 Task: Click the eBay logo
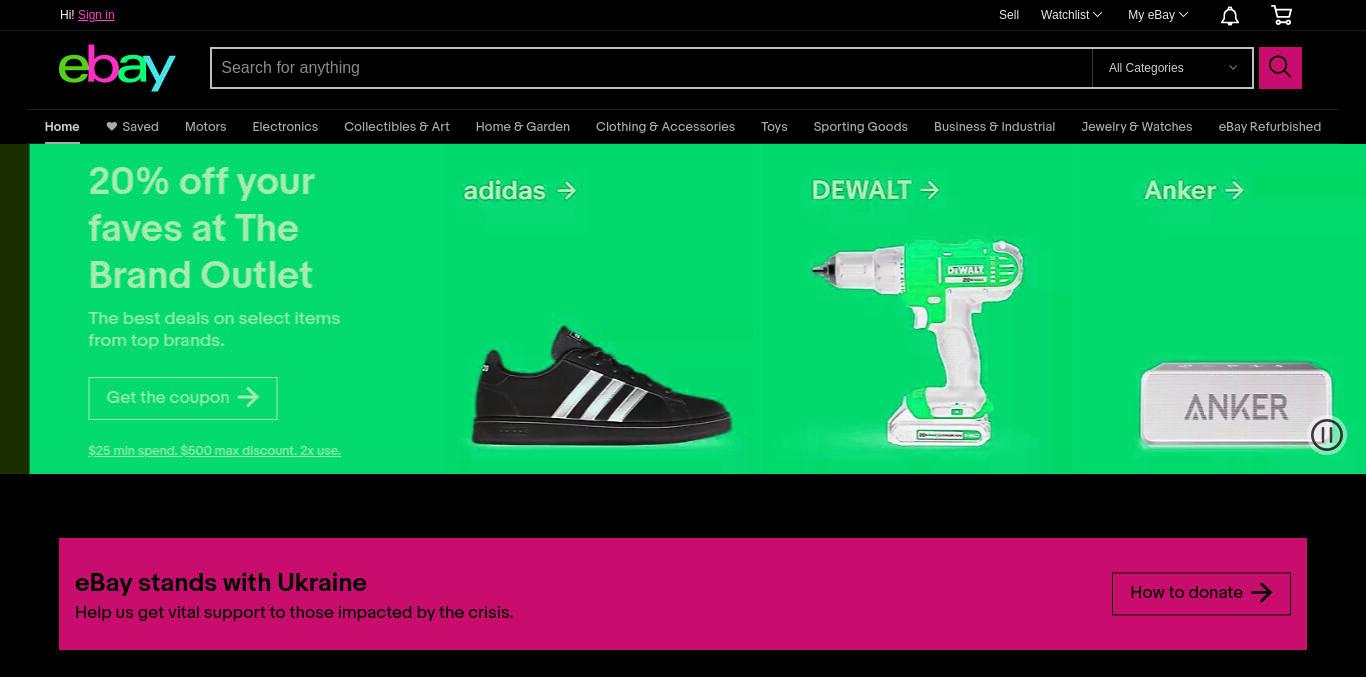tap(117, 67)
